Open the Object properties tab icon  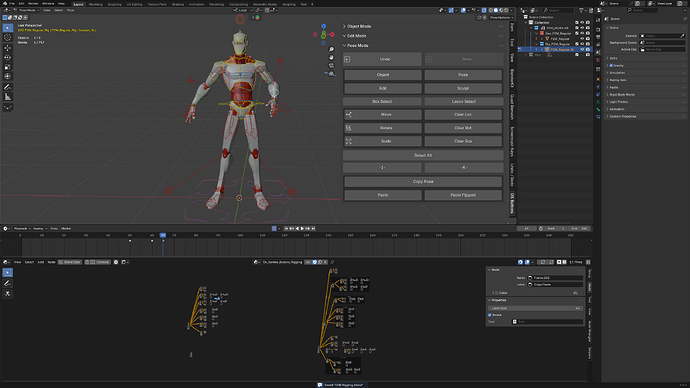tap(598, 79)
